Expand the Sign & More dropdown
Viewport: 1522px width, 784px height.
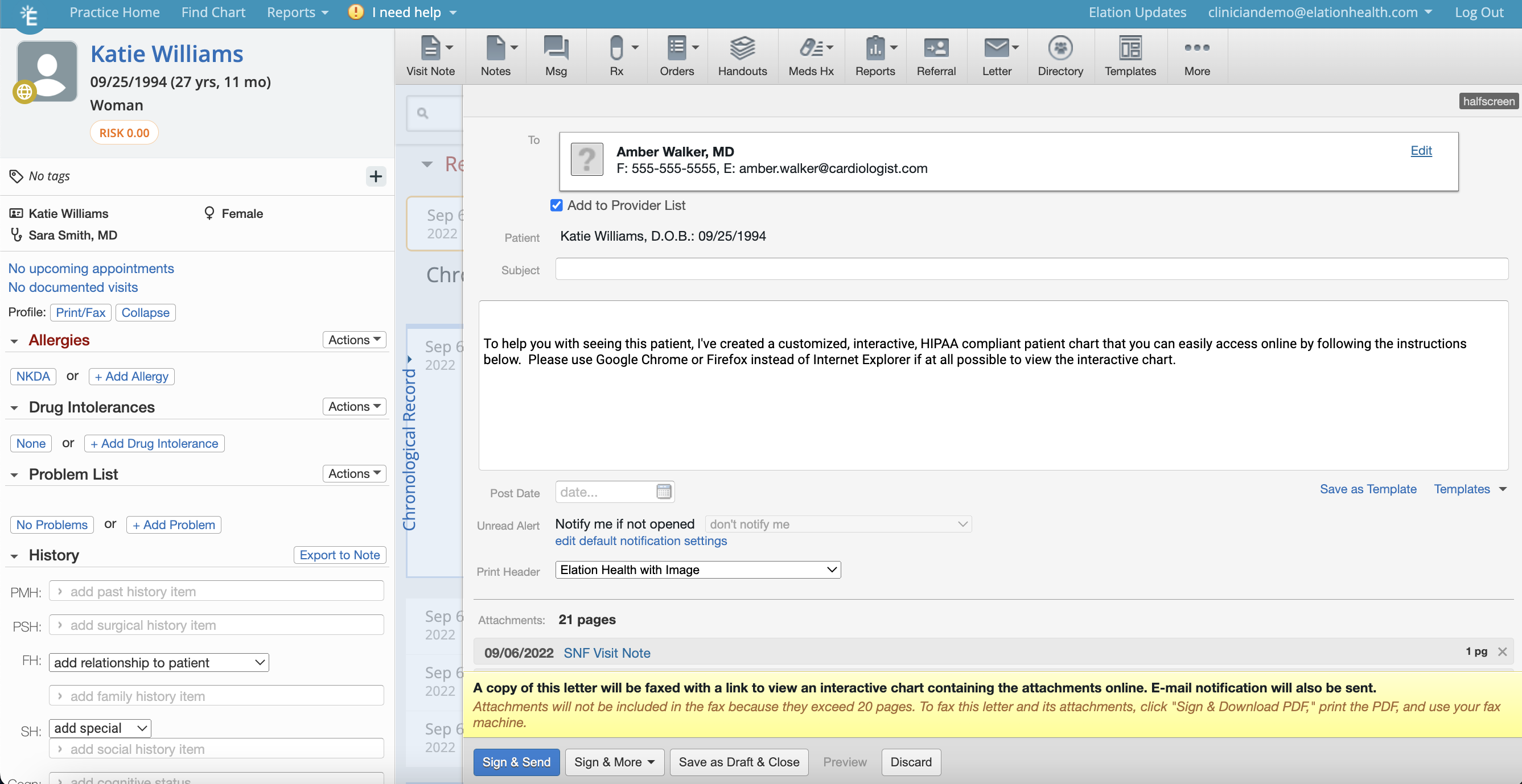pyautogui.click(x=615, y=762)
